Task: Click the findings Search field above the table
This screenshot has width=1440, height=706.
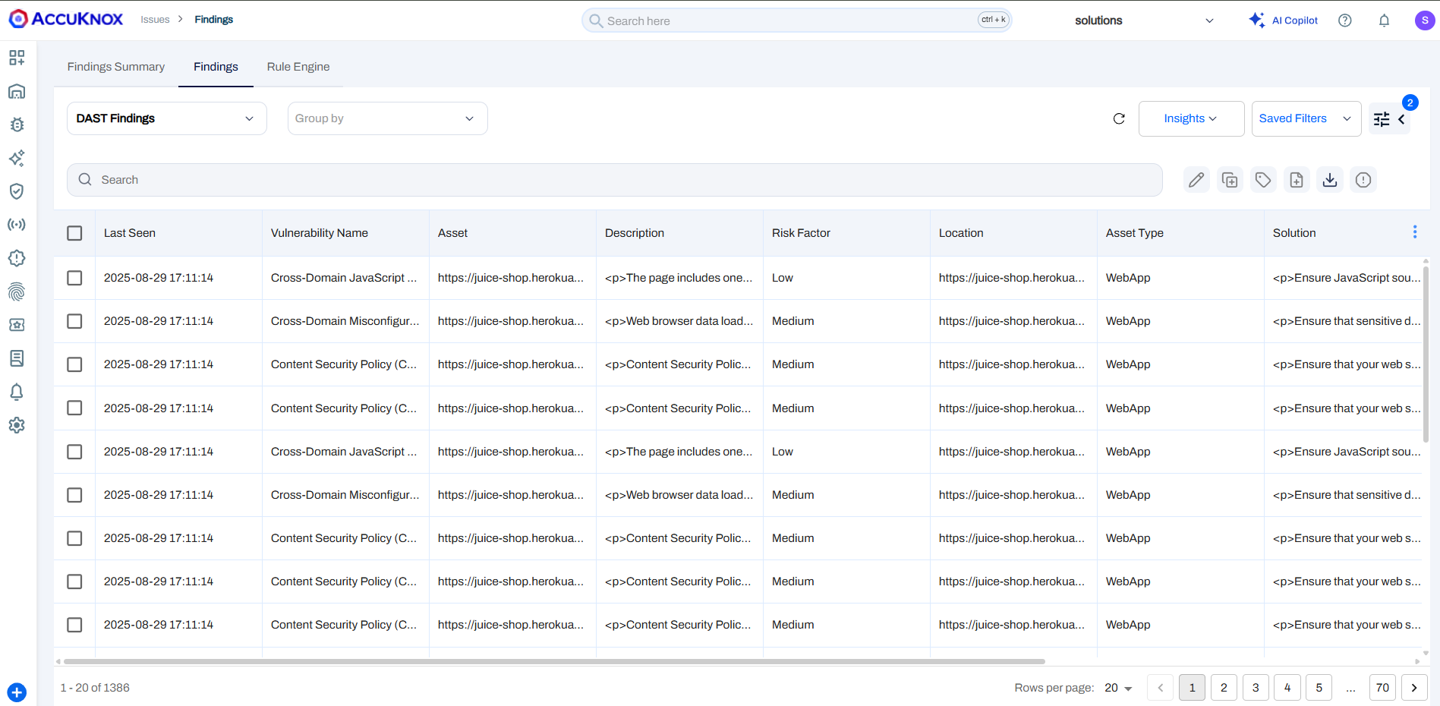Action: [615, 180]
